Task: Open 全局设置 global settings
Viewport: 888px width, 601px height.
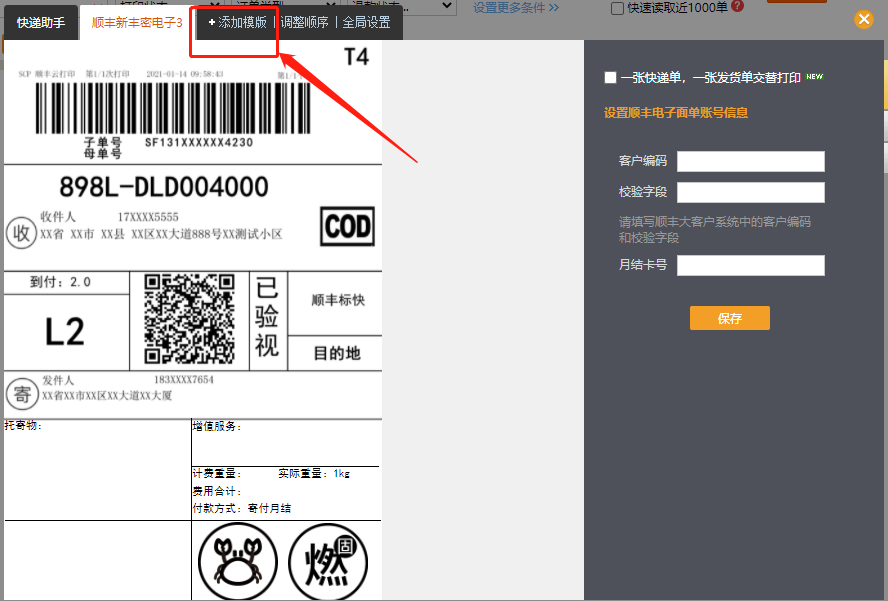Action: pos(366,22)
